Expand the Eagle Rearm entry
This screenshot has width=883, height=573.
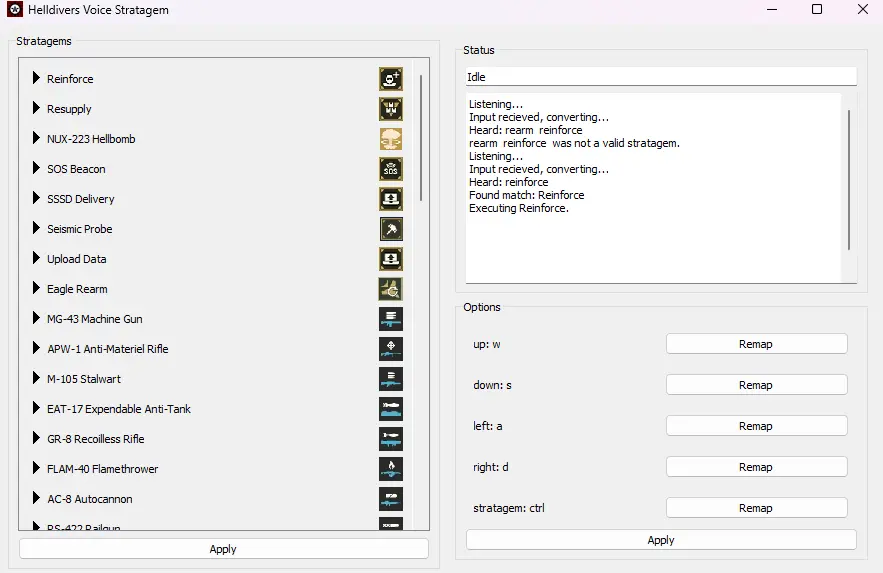coord(36,288)
